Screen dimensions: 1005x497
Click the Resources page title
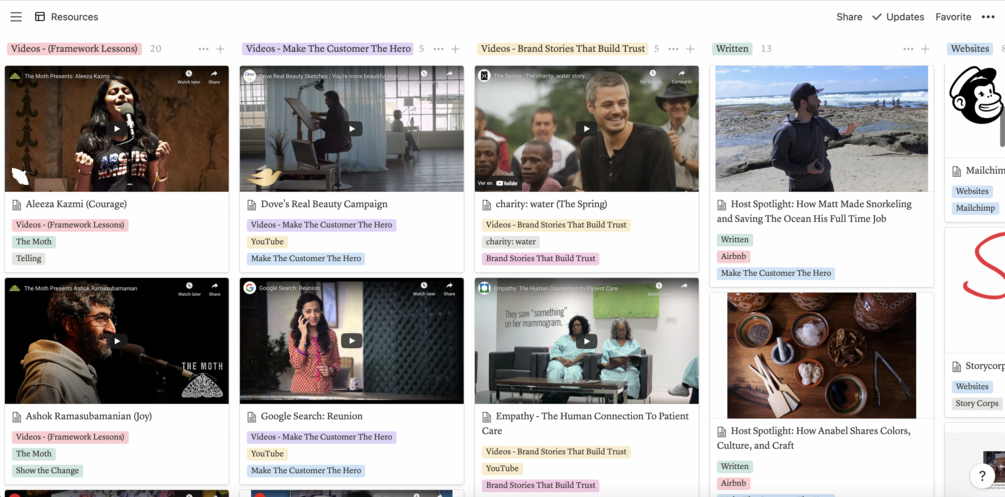pyautogui.click(x=74, y=17)
